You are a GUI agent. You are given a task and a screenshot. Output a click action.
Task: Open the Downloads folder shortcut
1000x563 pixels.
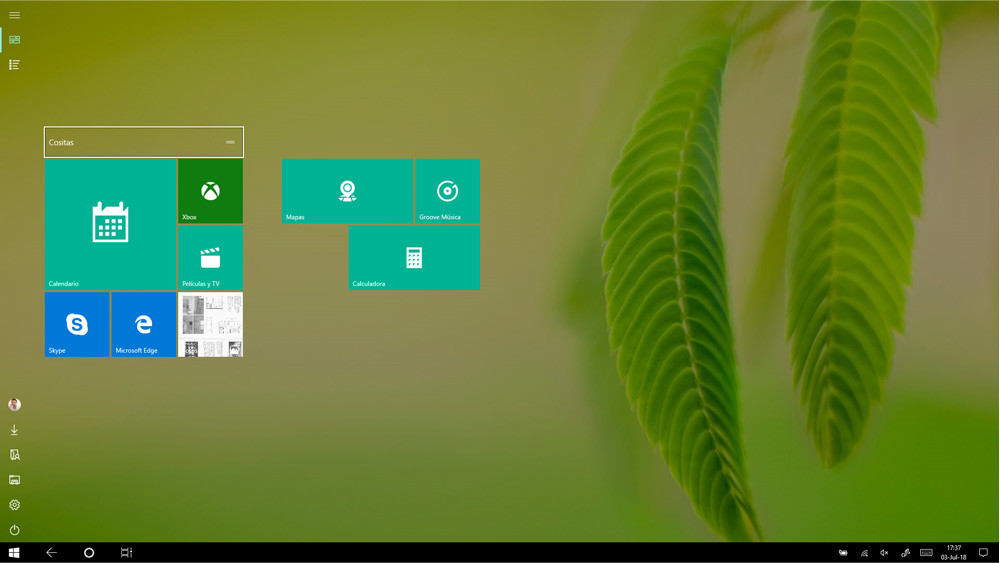pyautogui.click(x=14, y=430)
